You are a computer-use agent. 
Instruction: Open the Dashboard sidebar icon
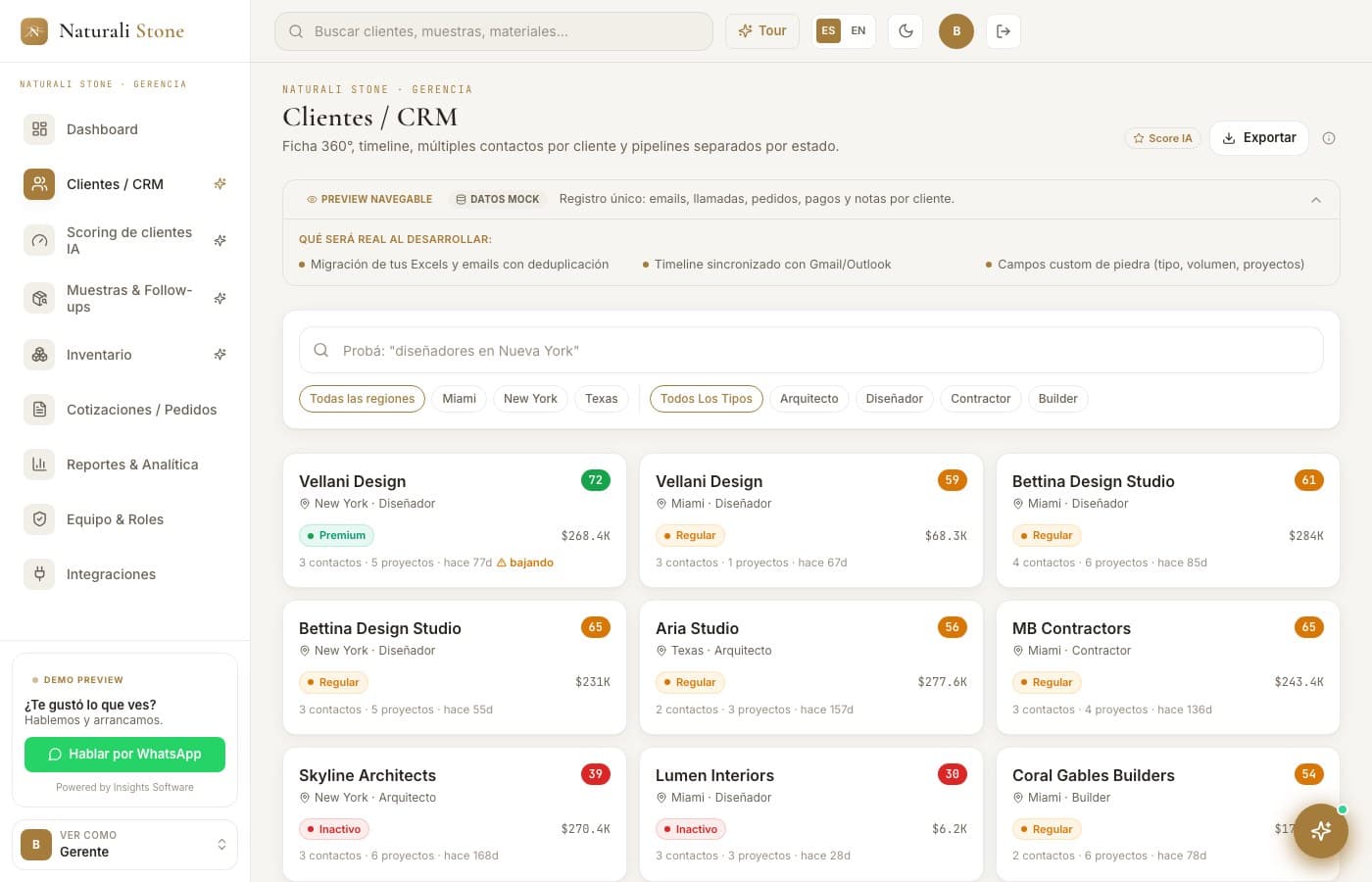click(39, 129)
